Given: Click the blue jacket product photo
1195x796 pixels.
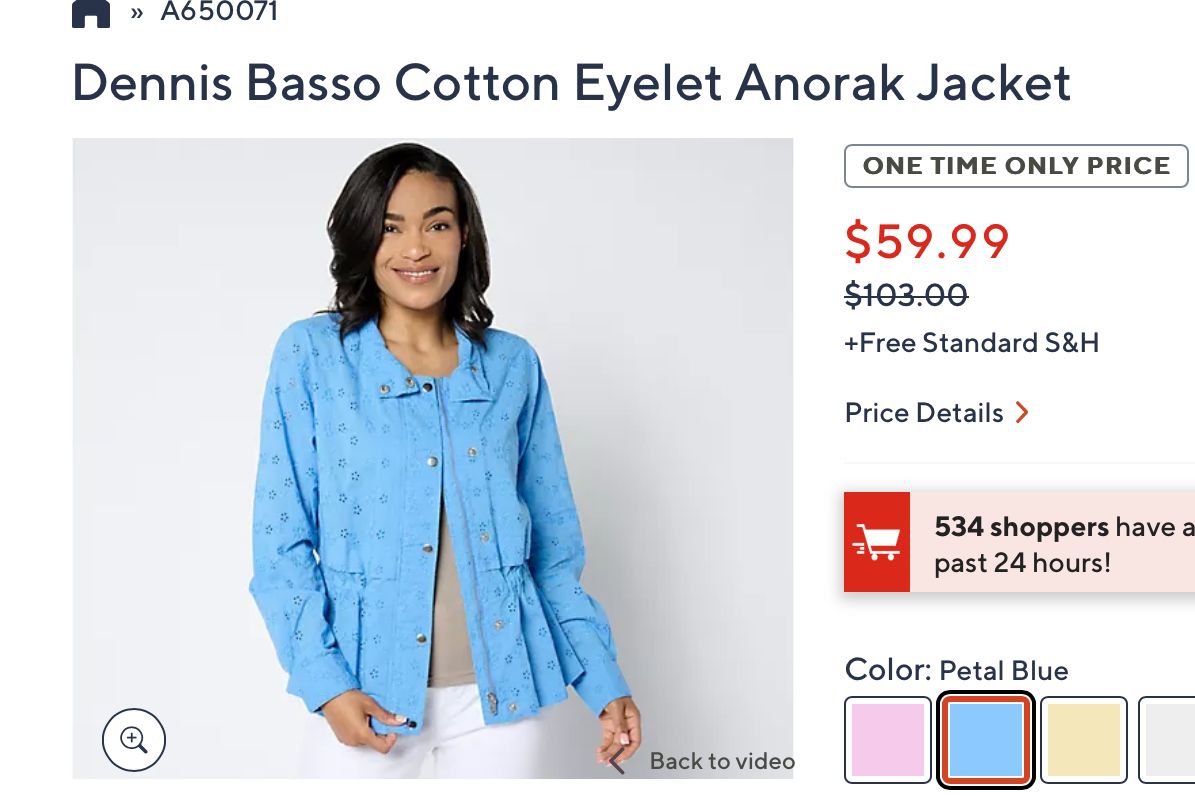Looking at the screenshot, I should coord(433,458).
